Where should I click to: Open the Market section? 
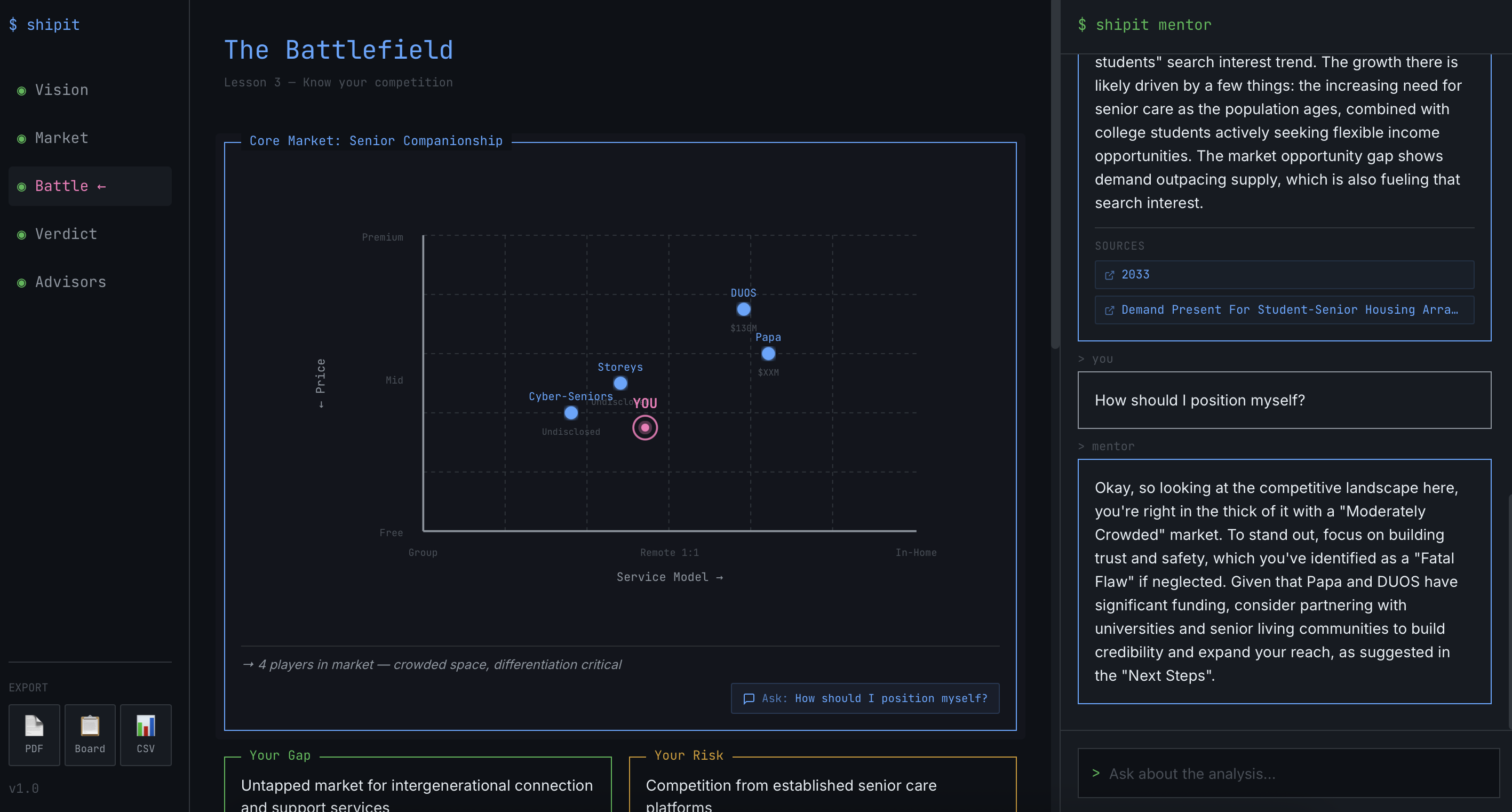pos(62,138)
